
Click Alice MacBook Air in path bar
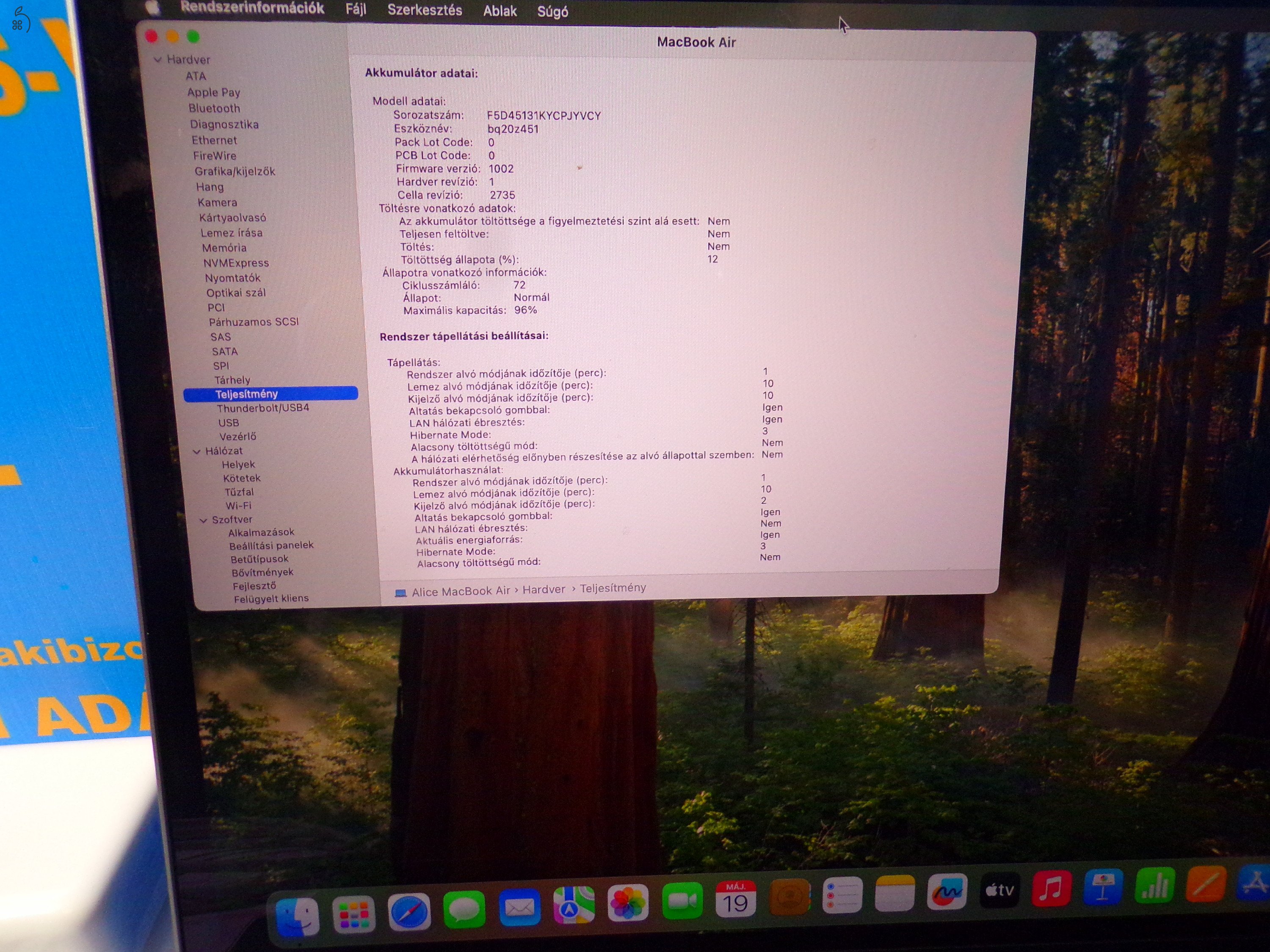click(x=461, y=591)
